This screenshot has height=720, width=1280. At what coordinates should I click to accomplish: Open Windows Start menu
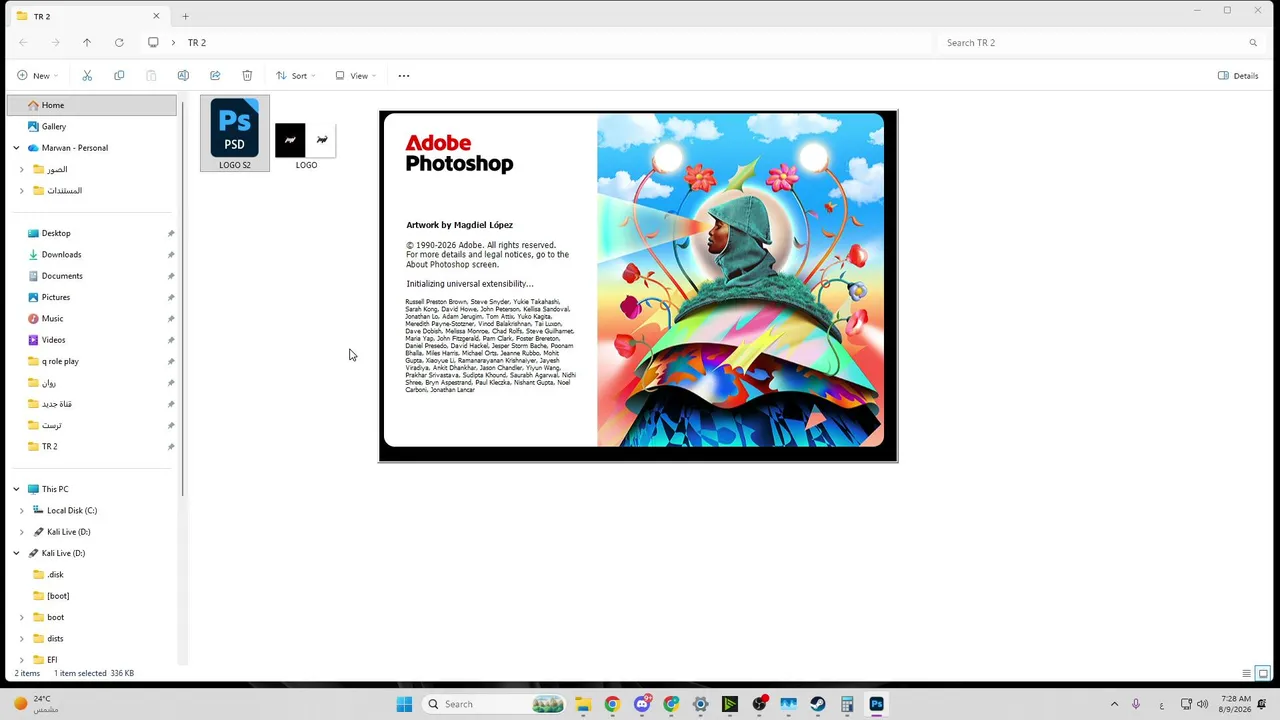[x=404, y=704]
